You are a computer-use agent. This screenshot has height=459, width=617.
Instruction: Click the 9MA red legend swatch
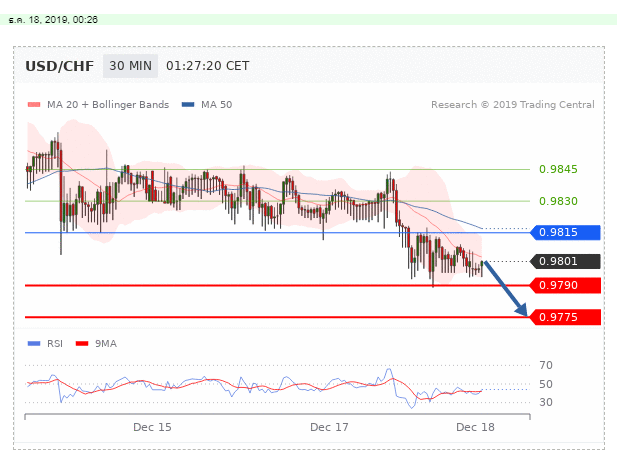(x=82, y=344)
